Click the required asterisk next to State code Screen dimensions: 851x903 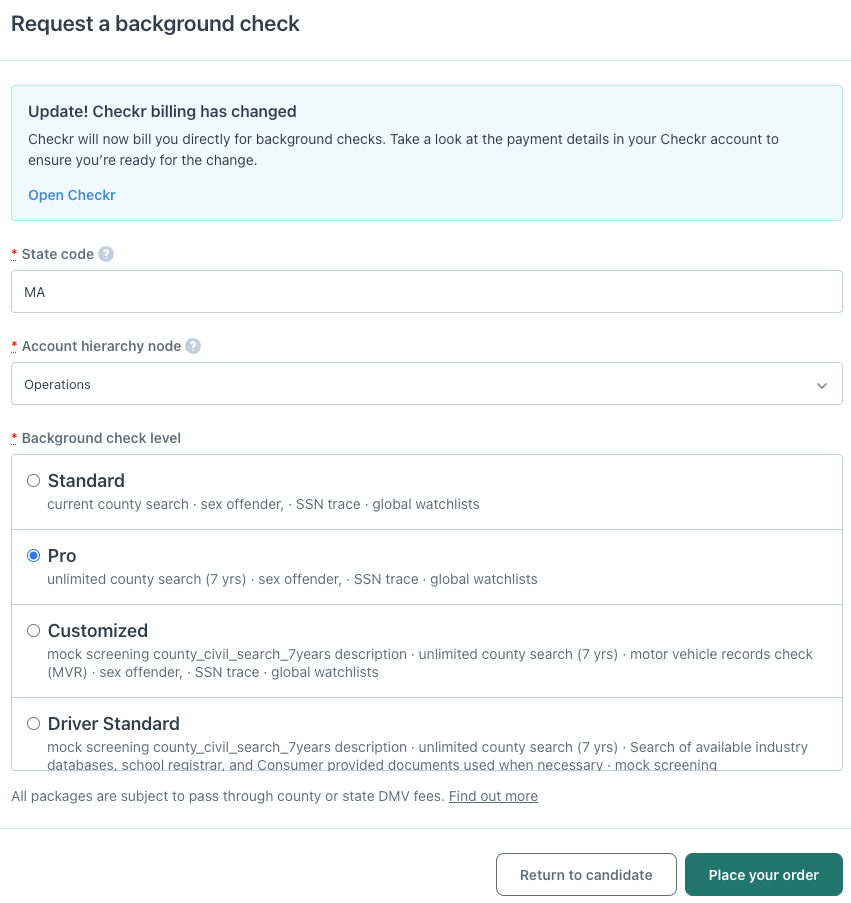coord(13,254)
